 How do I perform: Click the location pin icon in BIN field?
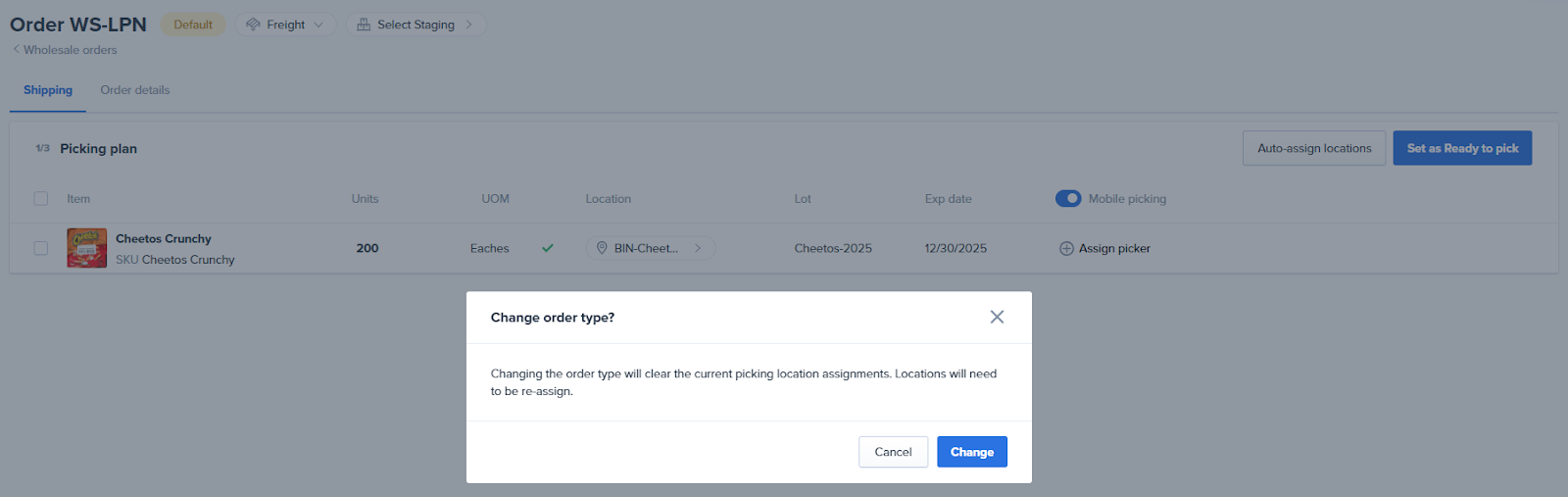pyautogui.click(x=602, y=248)
